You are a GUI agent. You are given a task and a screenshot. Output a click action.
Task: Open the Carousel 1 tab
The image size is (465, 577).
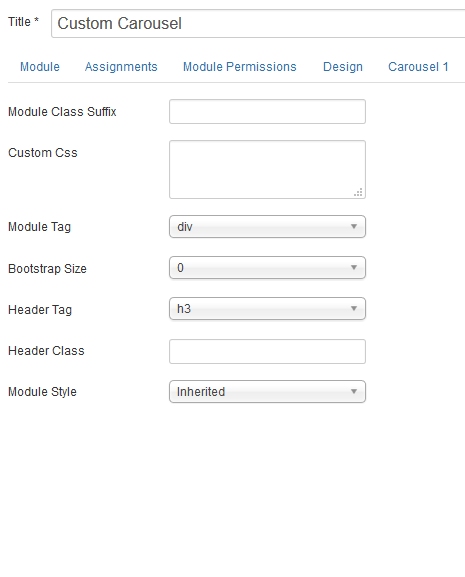point(418,67)
